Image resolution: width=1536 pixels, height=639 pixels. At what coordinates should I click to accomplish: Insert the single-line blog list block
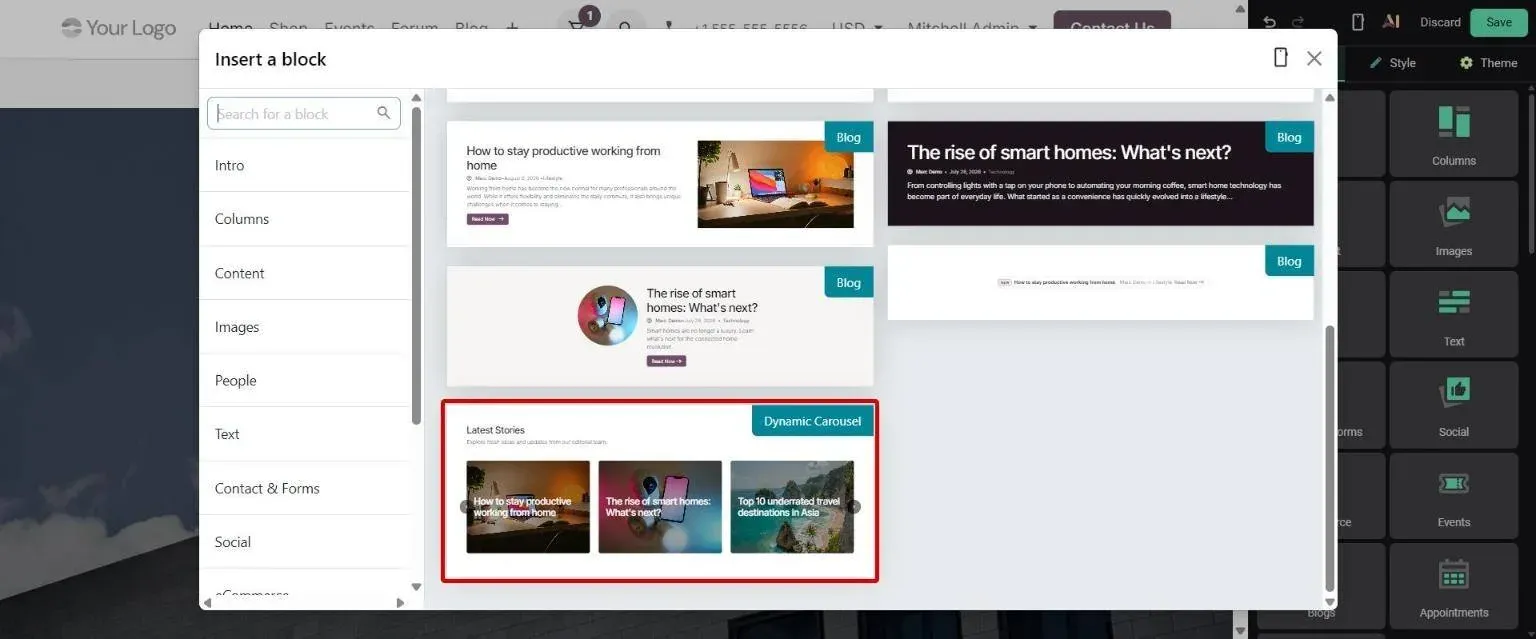click(1100, 283)
